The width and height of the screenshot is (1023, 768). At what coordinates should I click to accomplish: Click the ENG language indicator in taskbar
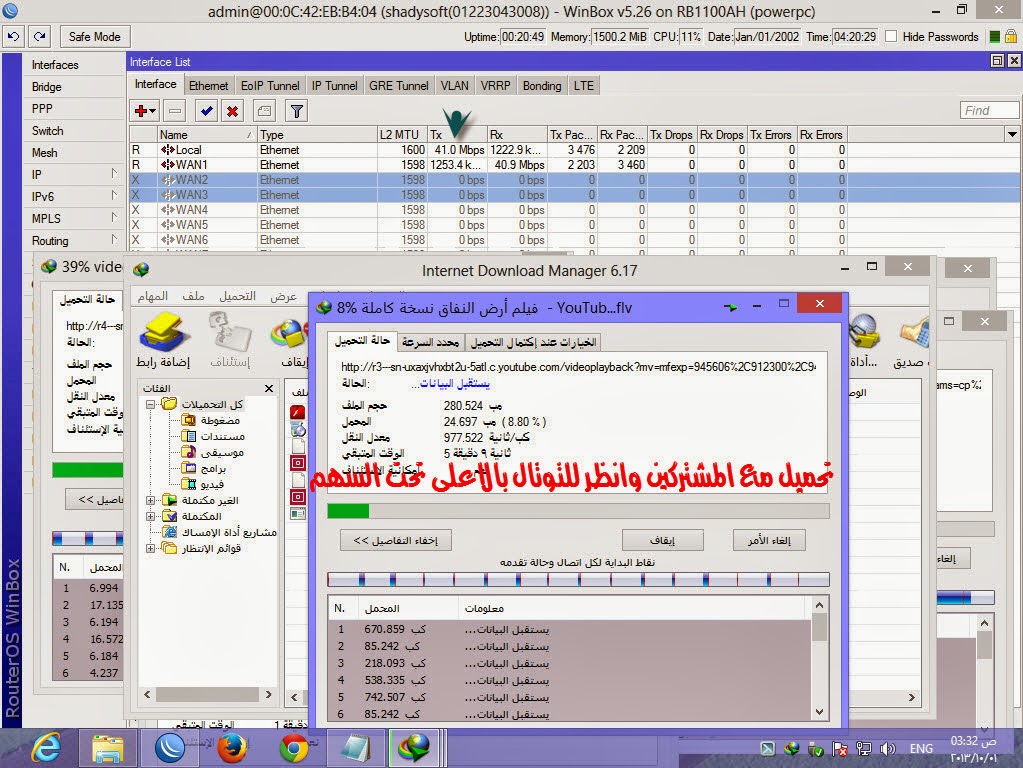[921, 749]
